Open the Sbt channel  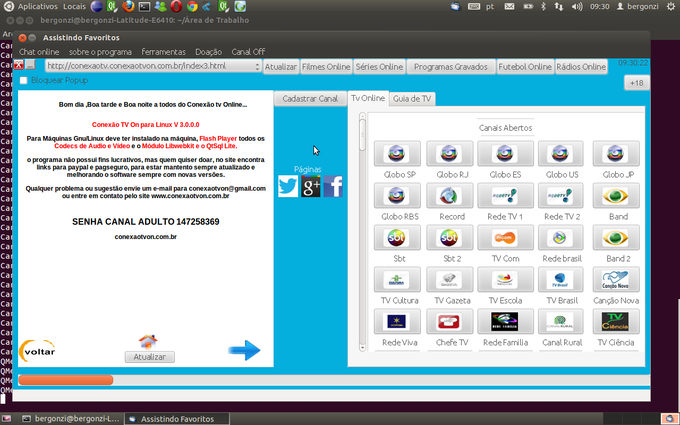(397, 238)
